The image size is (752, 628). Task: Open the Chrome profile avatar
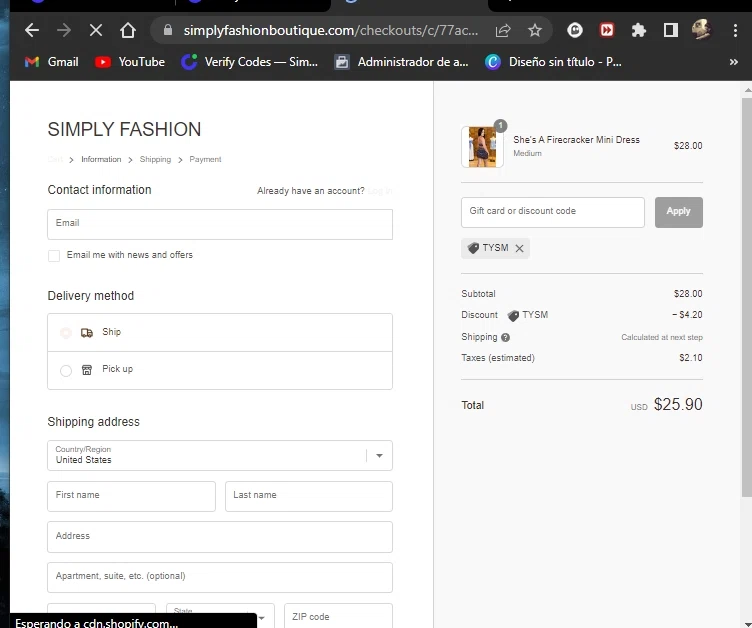[701, 30]
